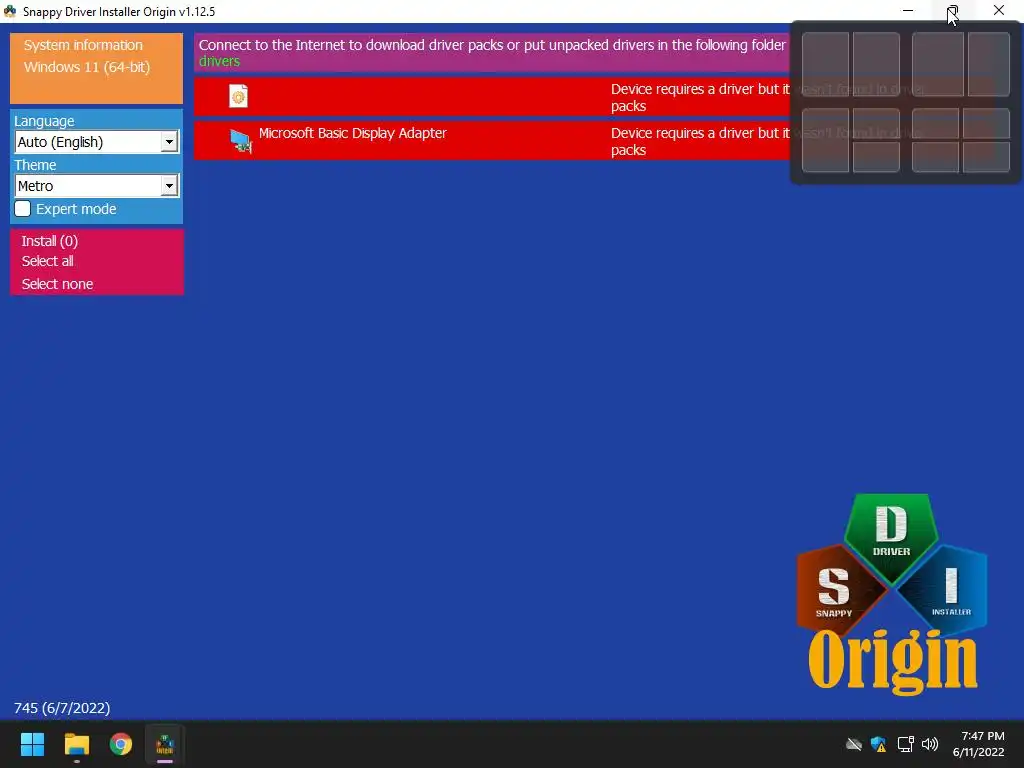1024x768 pixels.
Task: Open the Language dropdown showing Auto (English)
Action: [97, 142]
